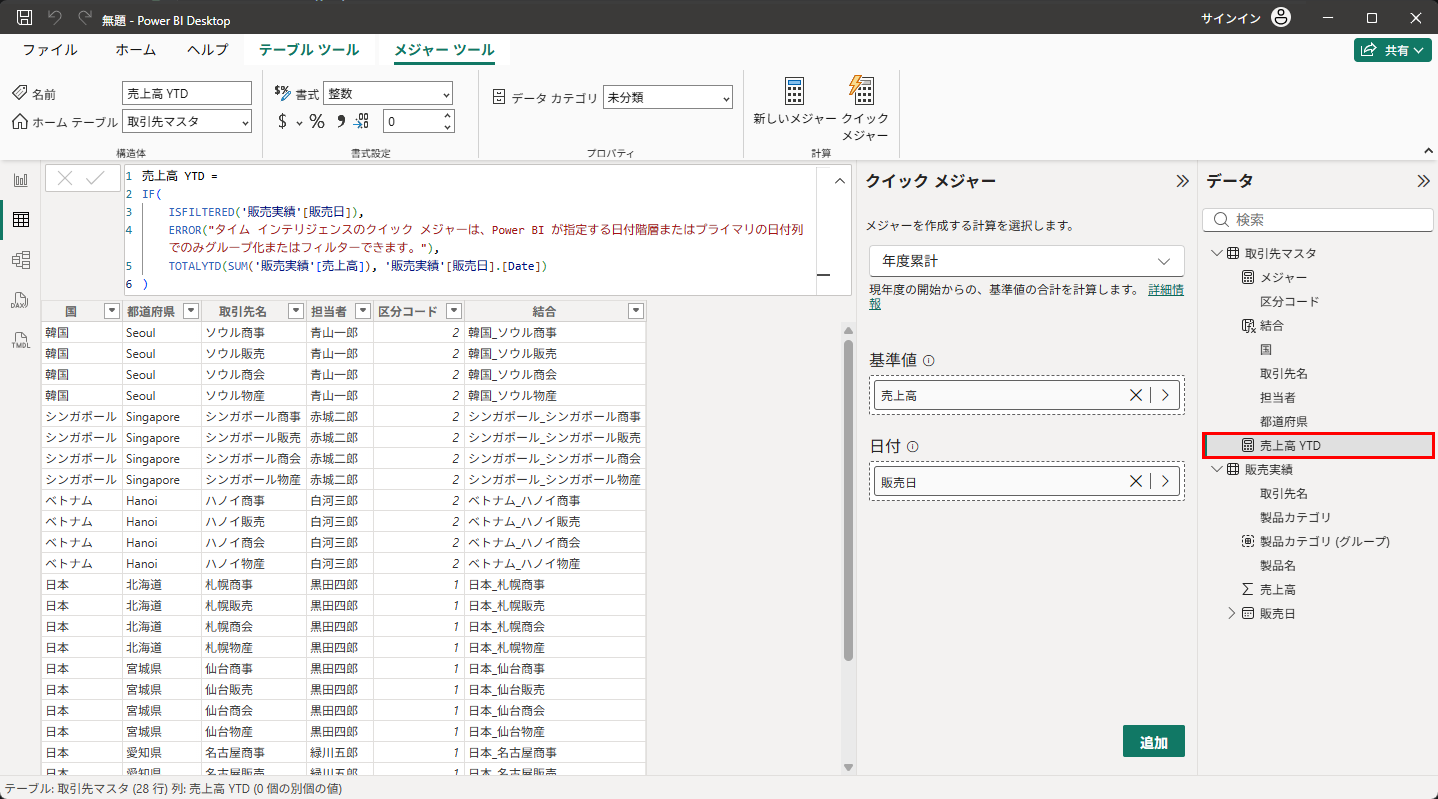Click the 追加 button

click(1154, 742)
